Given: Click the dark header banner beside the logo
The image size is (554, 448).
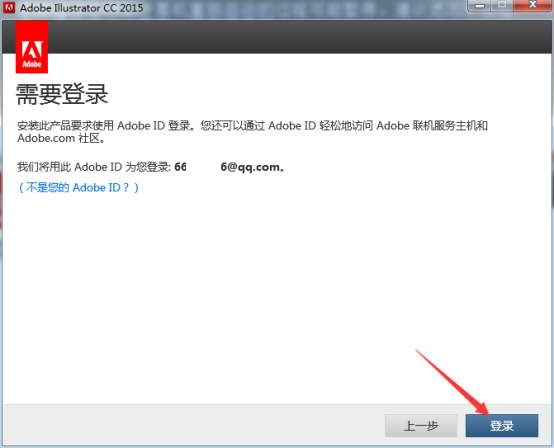Looking at the screenshot, I should 300,37.
